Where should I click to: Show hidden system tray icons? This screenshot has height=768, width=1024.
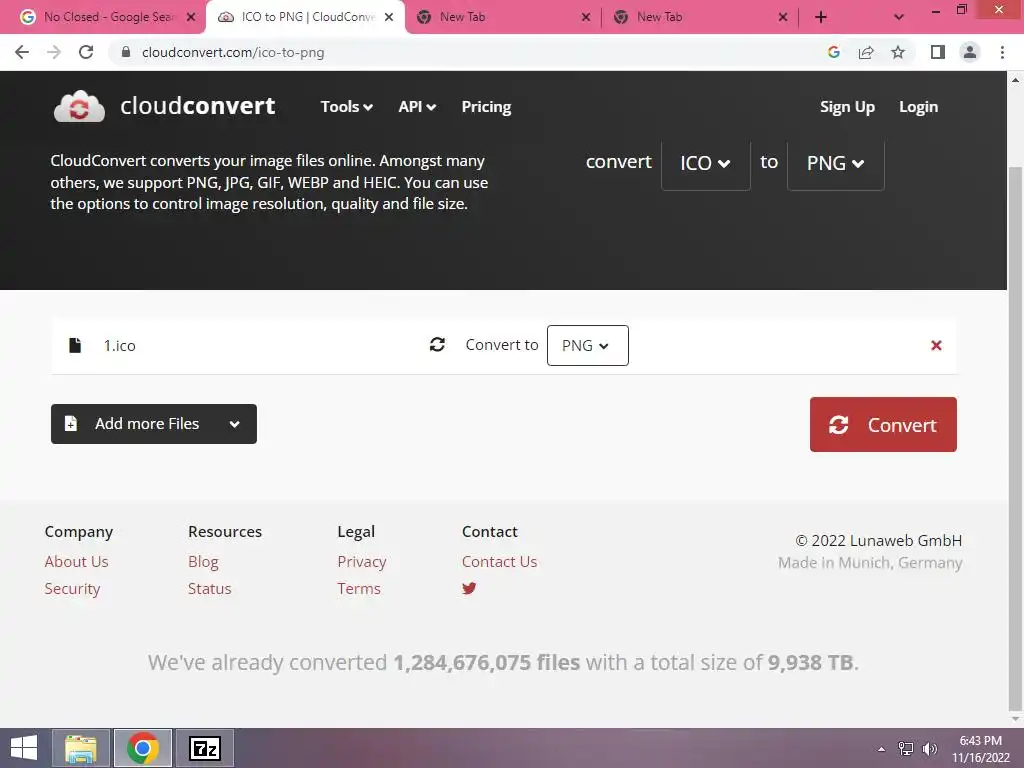(x=881, y=749)
